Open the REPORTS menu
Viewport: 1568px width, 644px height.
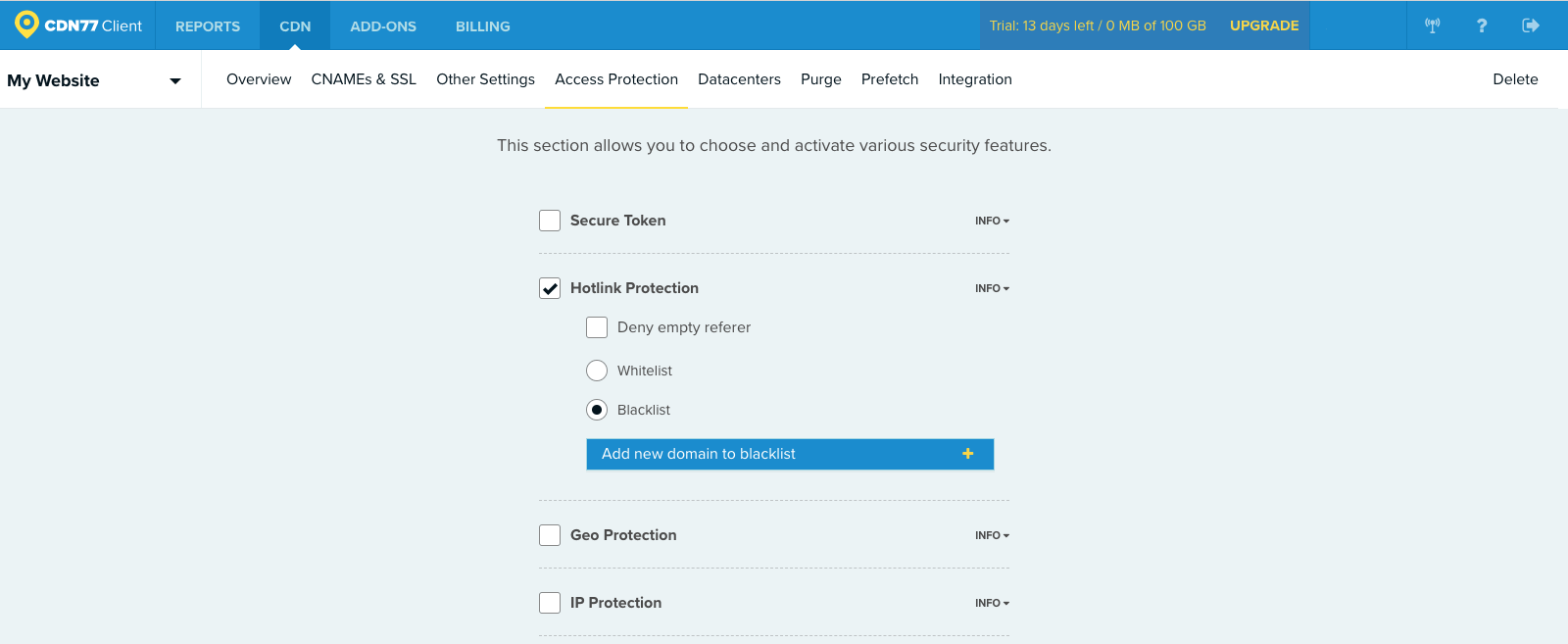(208, 26)
